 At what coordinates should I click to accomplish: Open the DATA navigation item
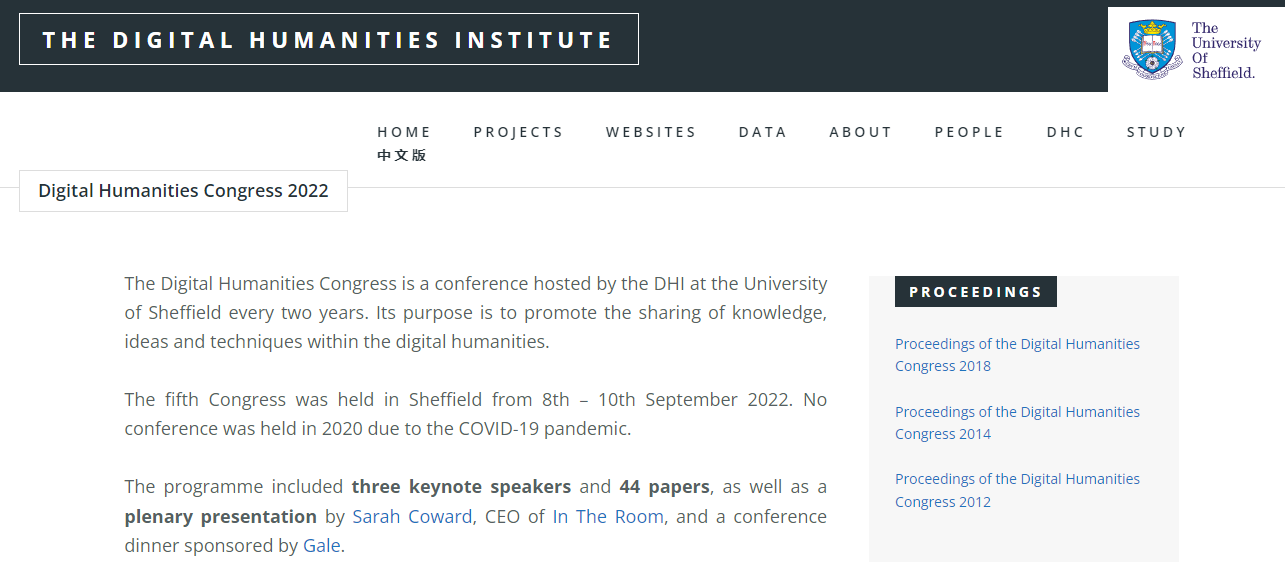[x=763, y=132]
